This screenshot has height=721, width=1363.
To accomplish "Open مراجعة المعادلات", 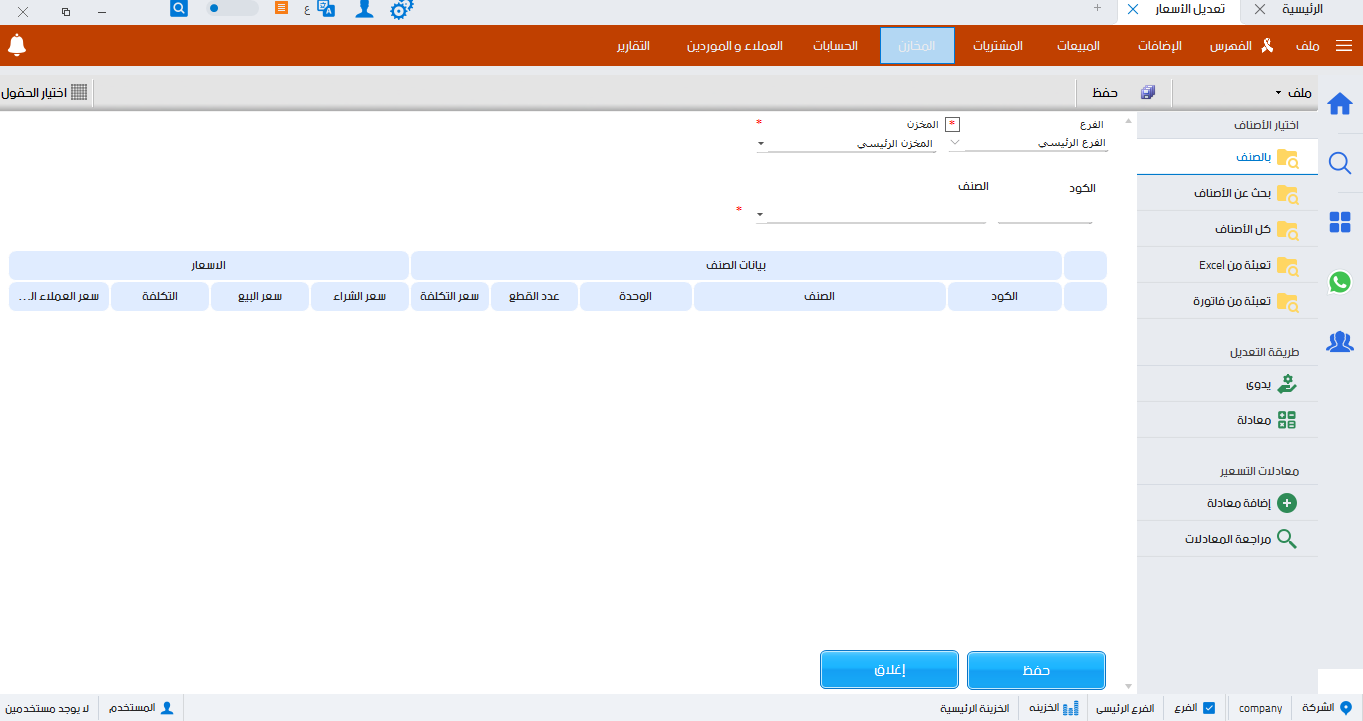I will coord(1227,539).
